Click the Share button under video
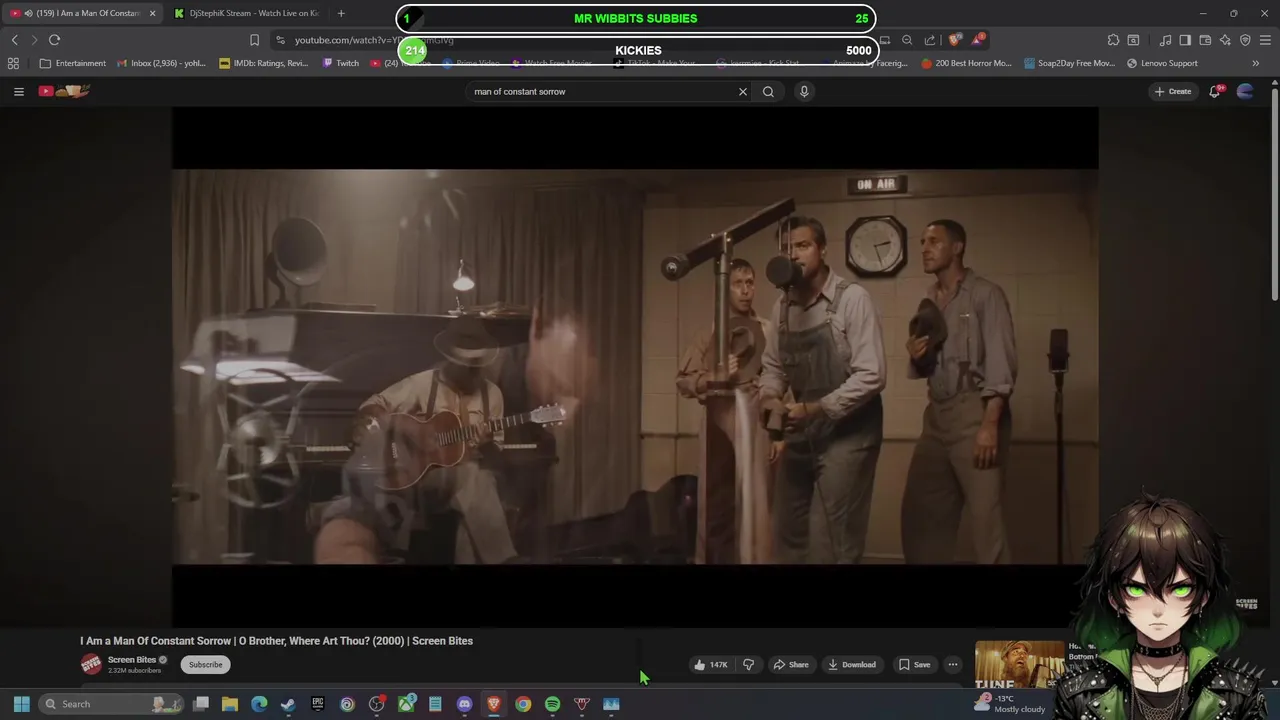This screenshot has height=720, width=1280. [x=790, y=664]
